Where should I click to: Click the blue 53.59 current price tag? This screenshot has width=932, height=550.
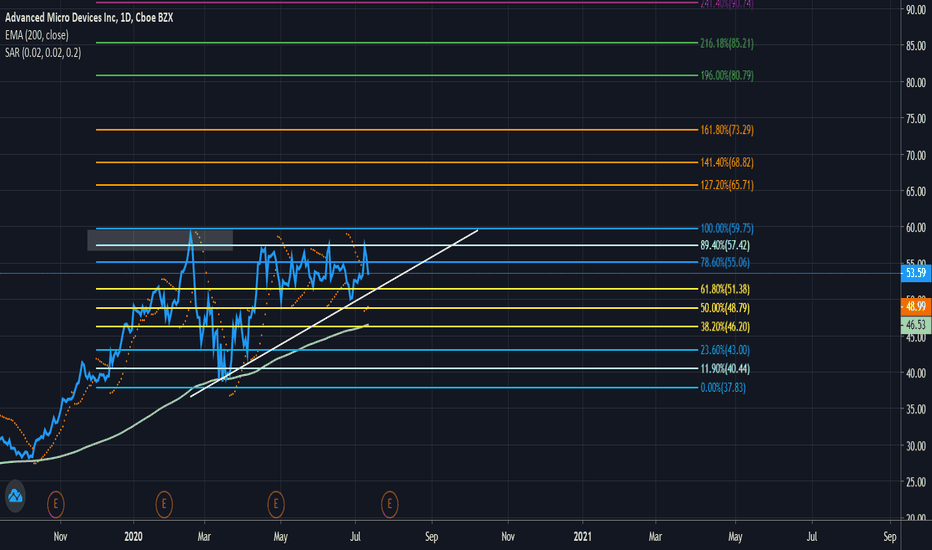[916, 273]
